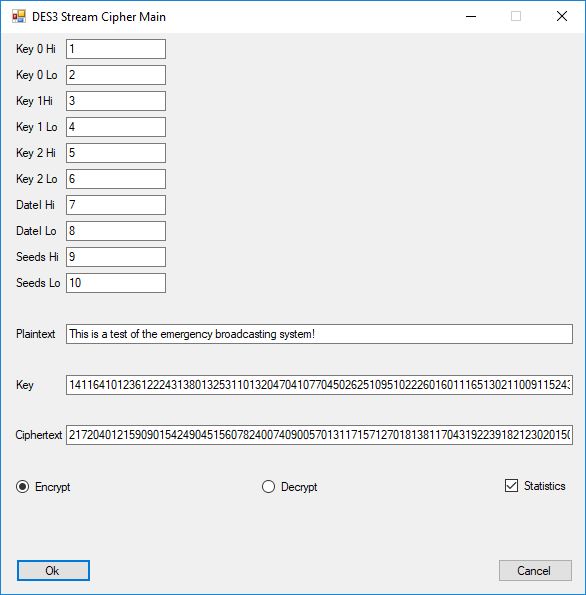Close the DES3 Stream Cipher window

click(x=562, y=16)
